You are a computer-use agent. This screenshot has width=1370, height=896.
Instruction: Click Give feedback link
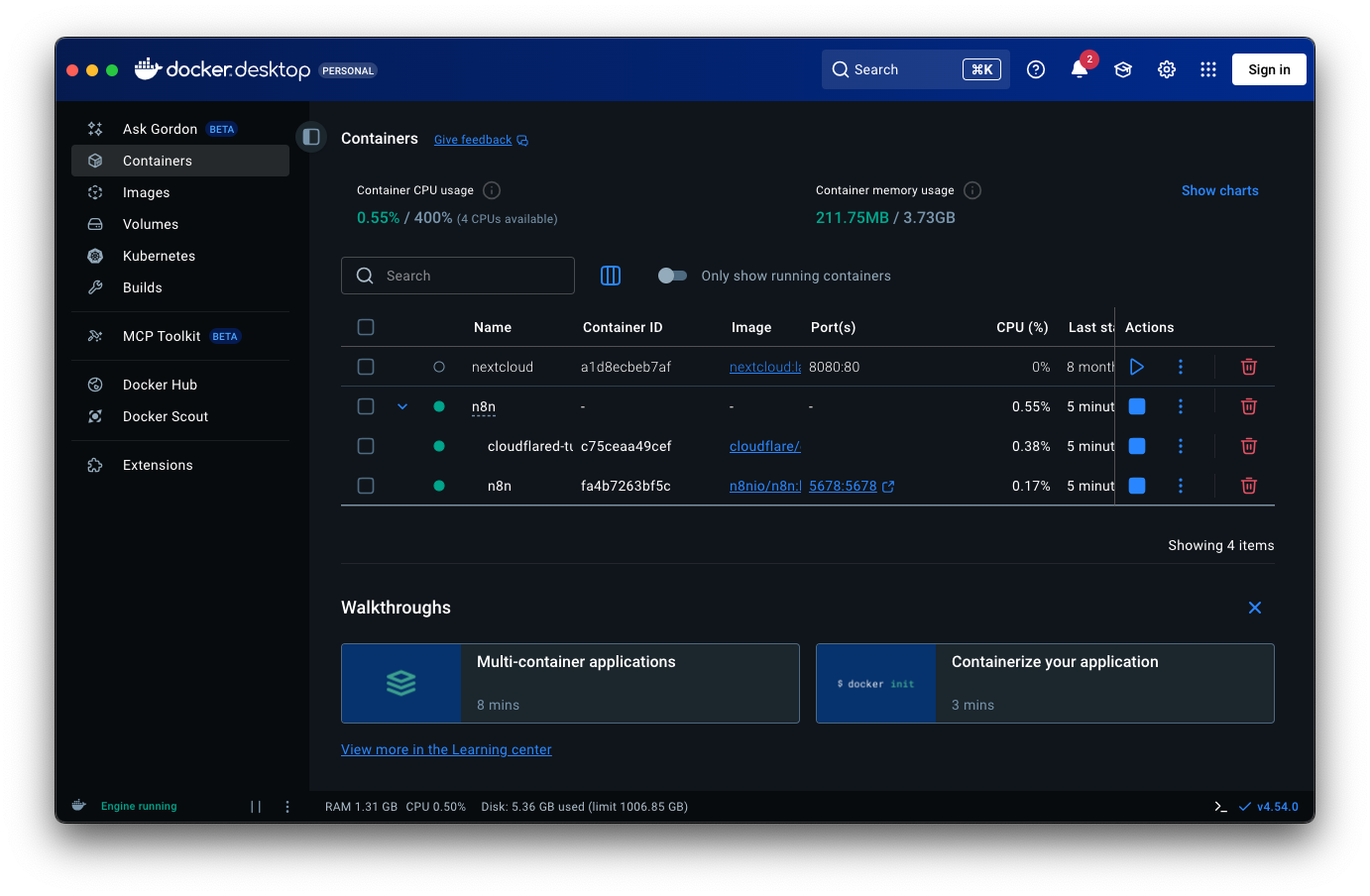pyautogui.click(x=481, y=140)
